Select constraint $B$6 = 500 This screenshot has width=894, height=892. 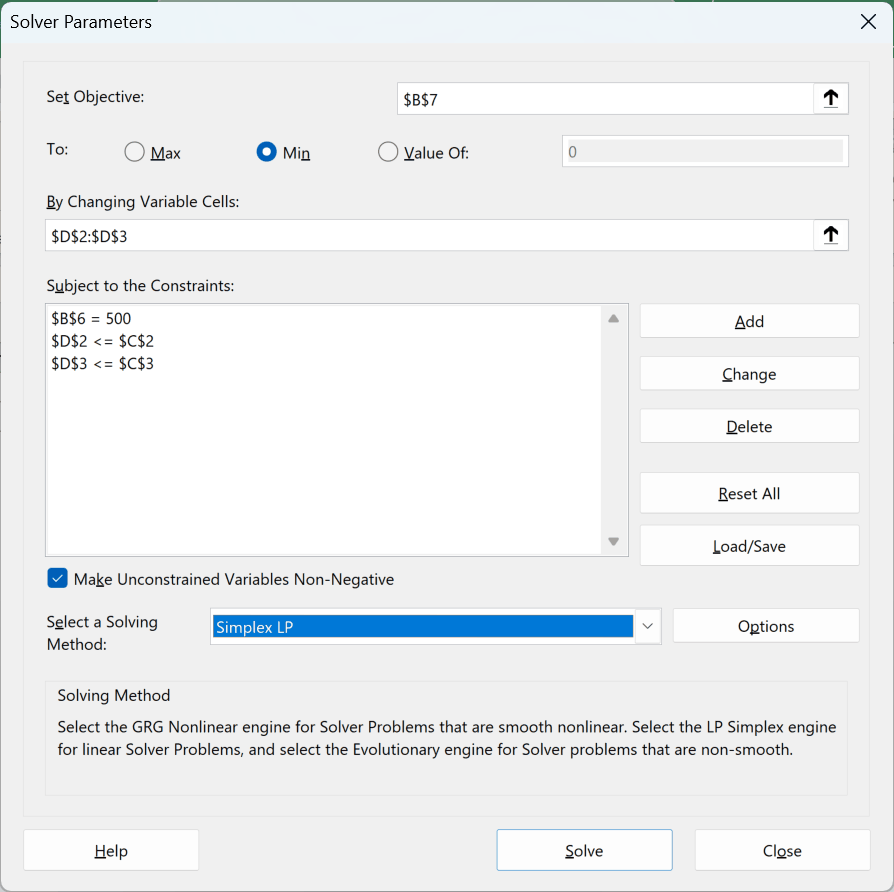pyautogui.click(x=91, y=318)
